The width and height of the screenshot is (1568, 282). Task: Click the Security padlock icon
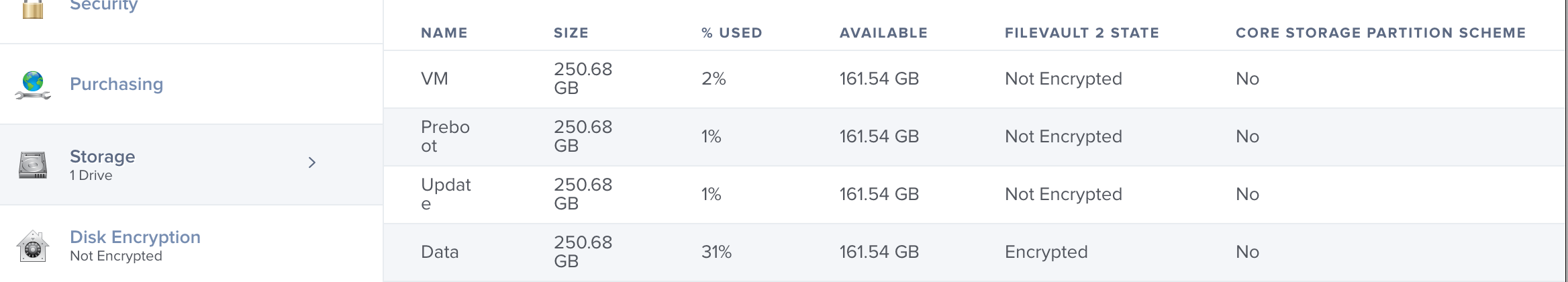pyautogui.click(x=33, y=8)
